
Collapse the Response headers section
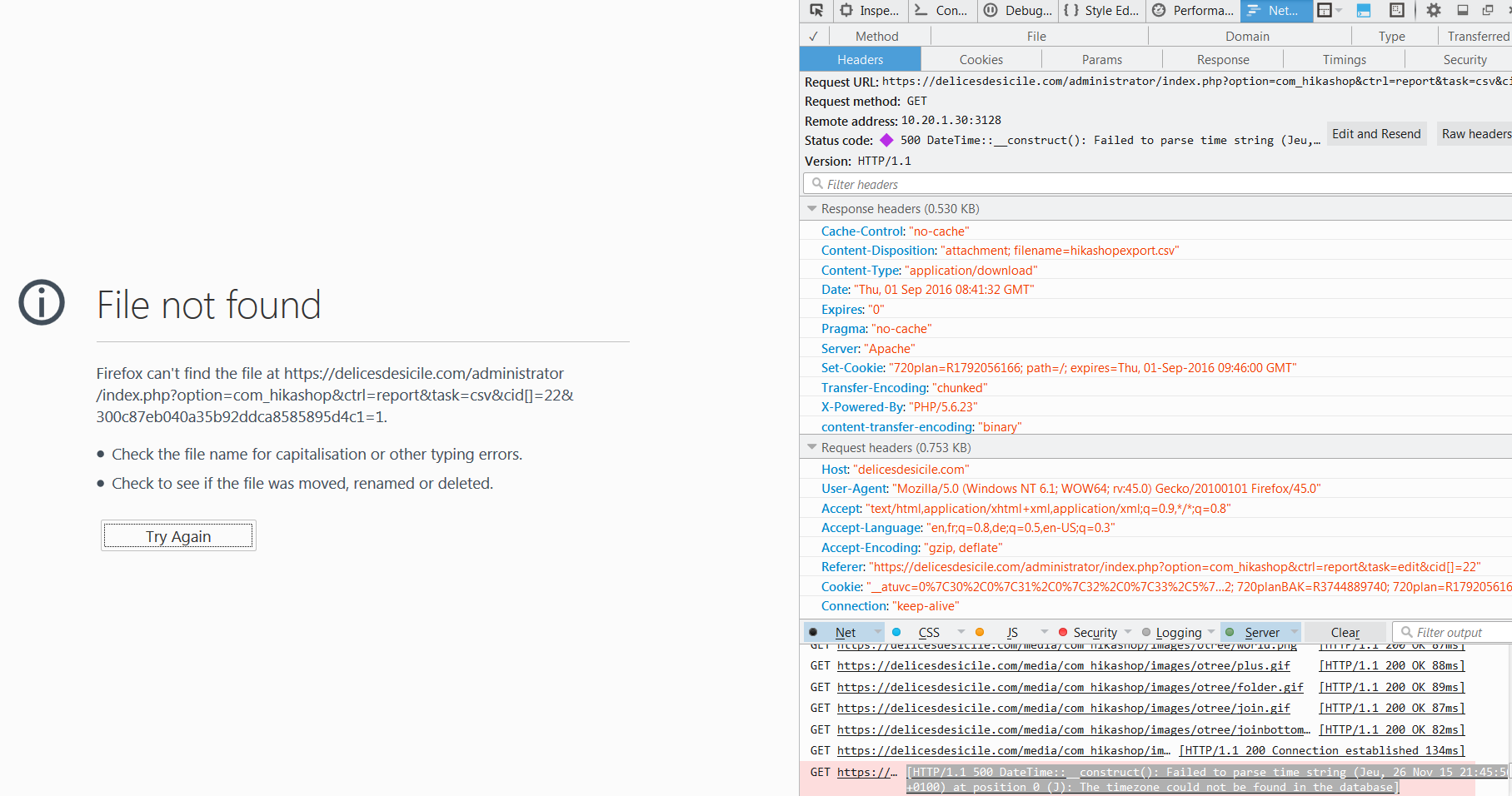click(812, 209)
